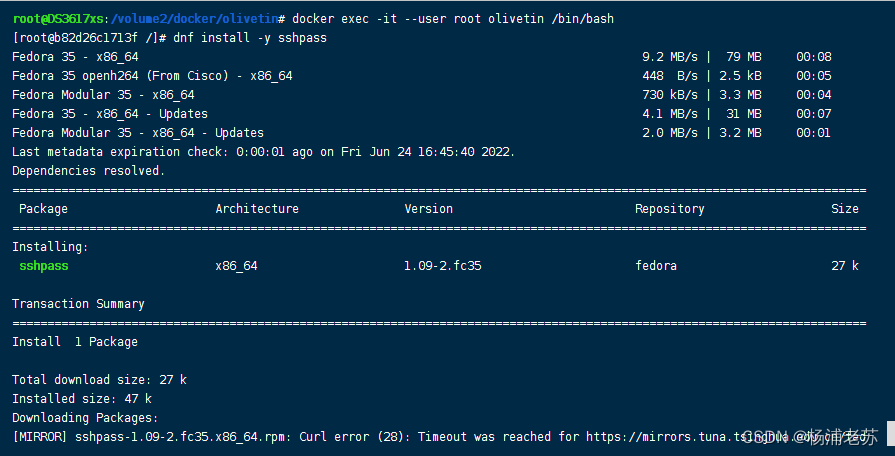The width and height of the screenshot is (895, 456).
Task: Select the host prompt 'root@DS3617xs'
Action: (x=58, y=19)
